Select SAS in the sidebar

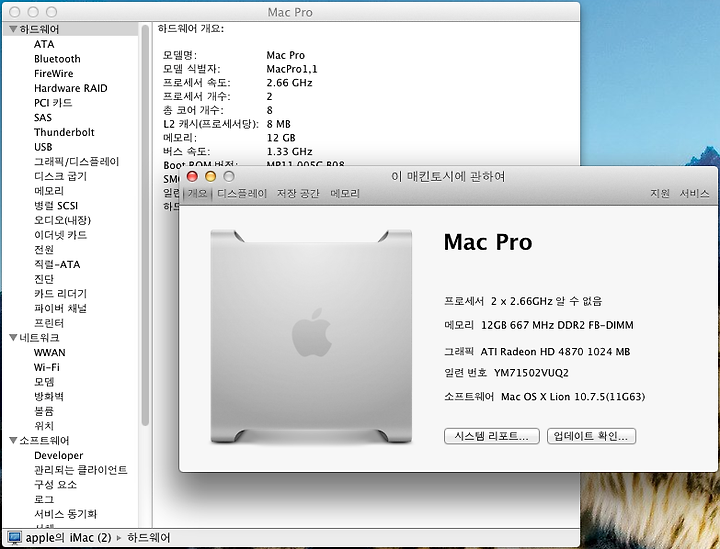click(43, 118)
